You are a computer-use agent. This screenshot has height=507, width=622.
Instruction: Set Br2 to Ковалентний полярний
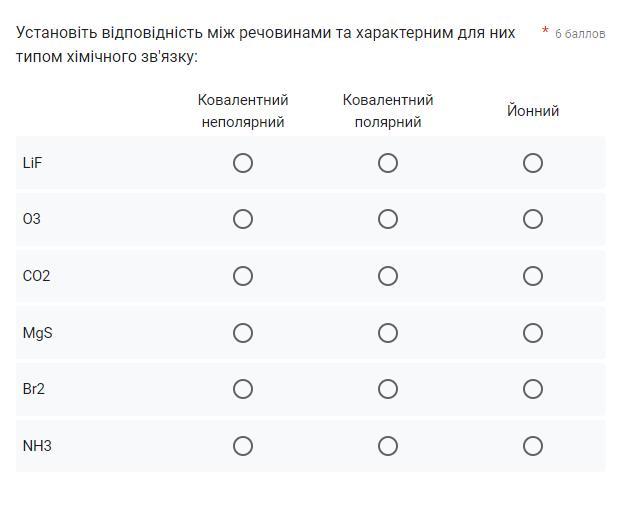tap(388, 389)
